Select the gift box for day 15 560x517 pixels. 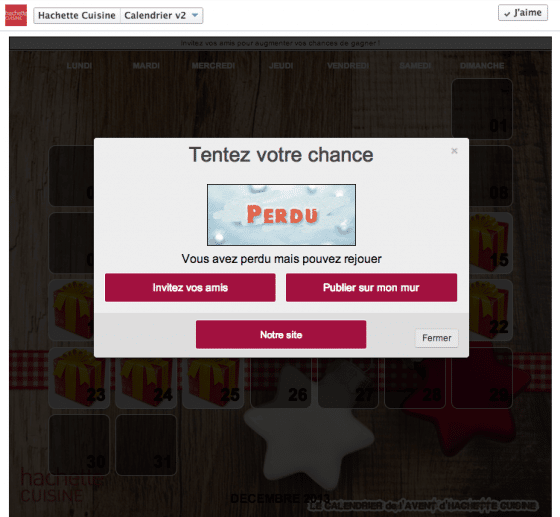490,243
